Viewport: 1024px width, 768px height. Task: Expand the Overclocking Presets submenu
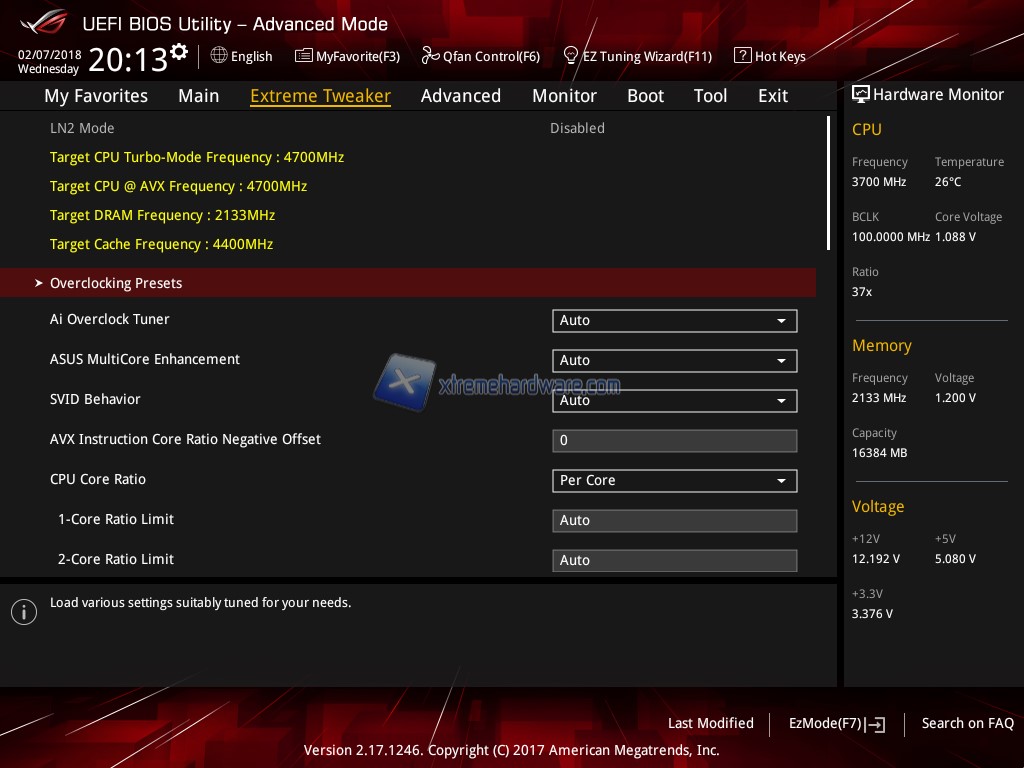116,283
